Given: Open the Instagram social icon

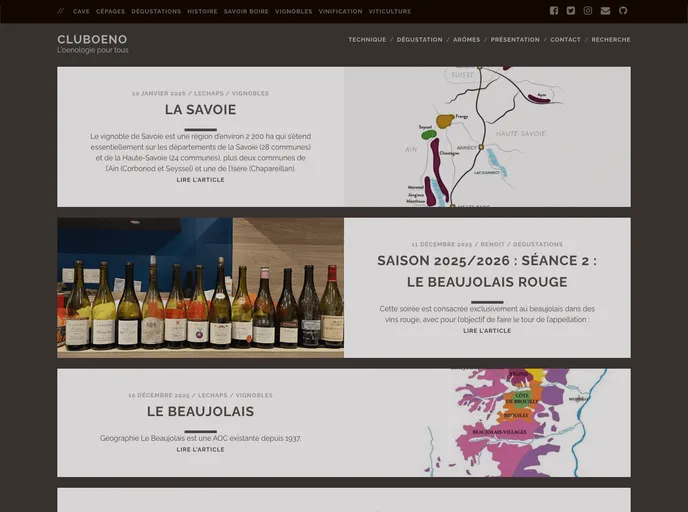Looking at the screenshot, I should coord(588,11).
